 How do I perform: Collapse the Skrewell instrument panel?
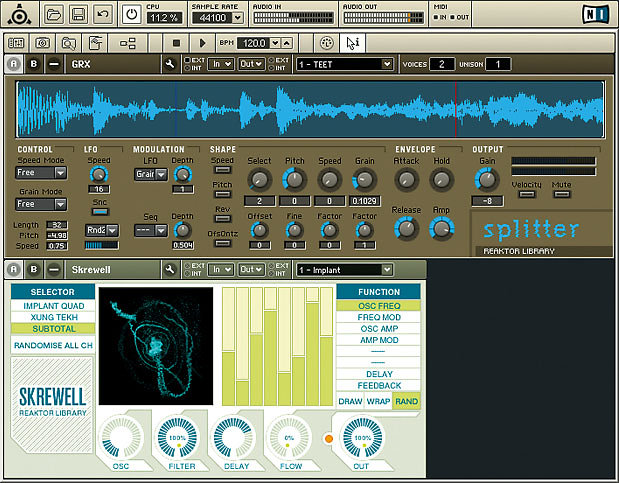coord(54,269)
